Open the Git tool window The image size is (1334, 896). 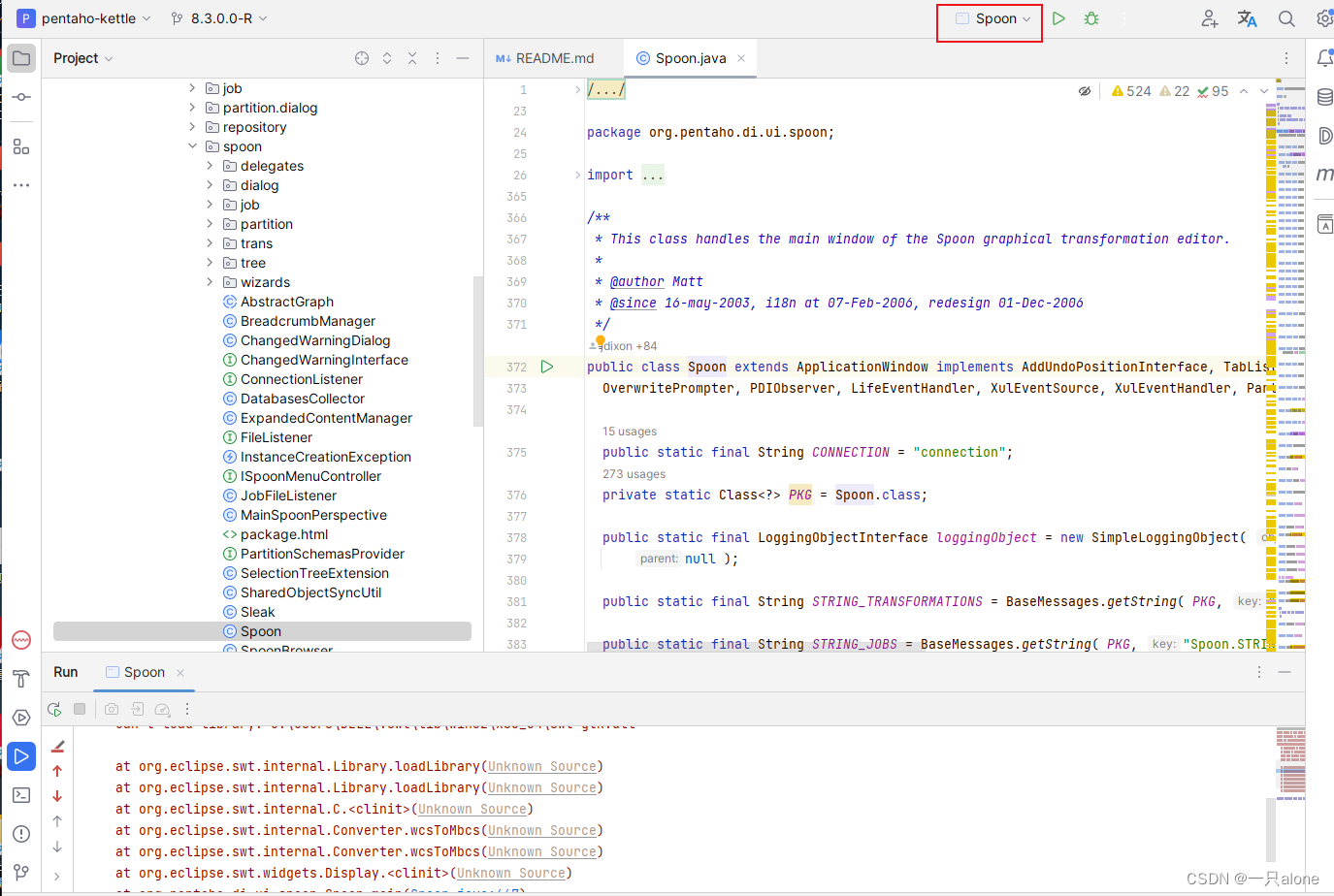click(21, 872)
